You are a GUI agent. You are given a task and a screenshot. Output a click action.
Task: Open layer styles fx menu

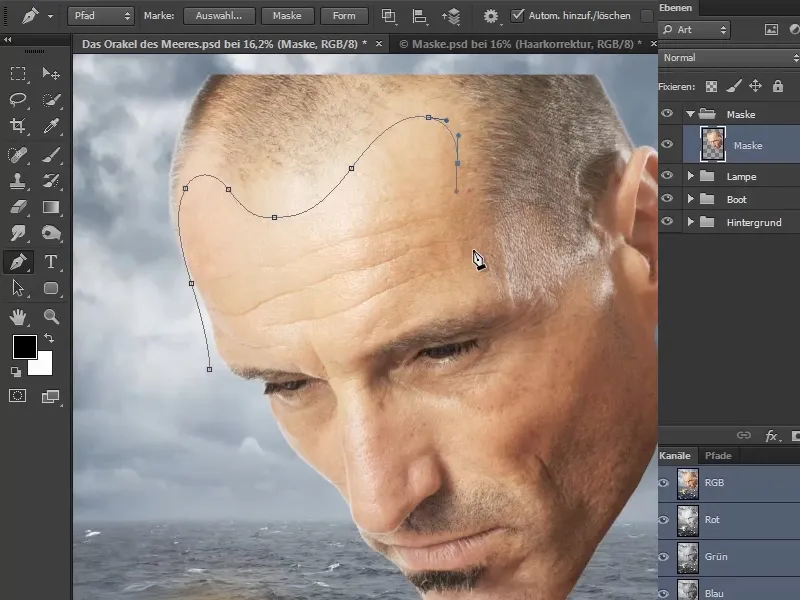tap(771, 436)
